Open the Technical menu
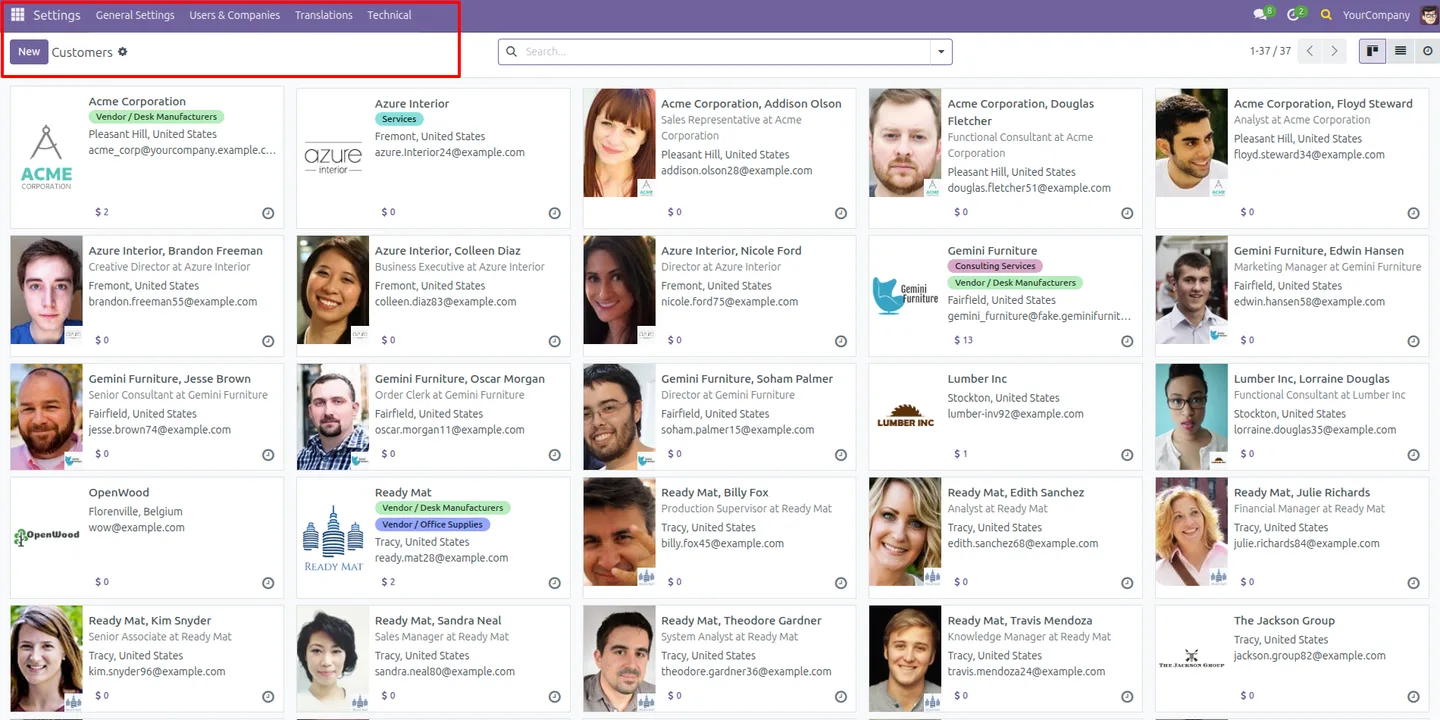 [x=389, y=15]
